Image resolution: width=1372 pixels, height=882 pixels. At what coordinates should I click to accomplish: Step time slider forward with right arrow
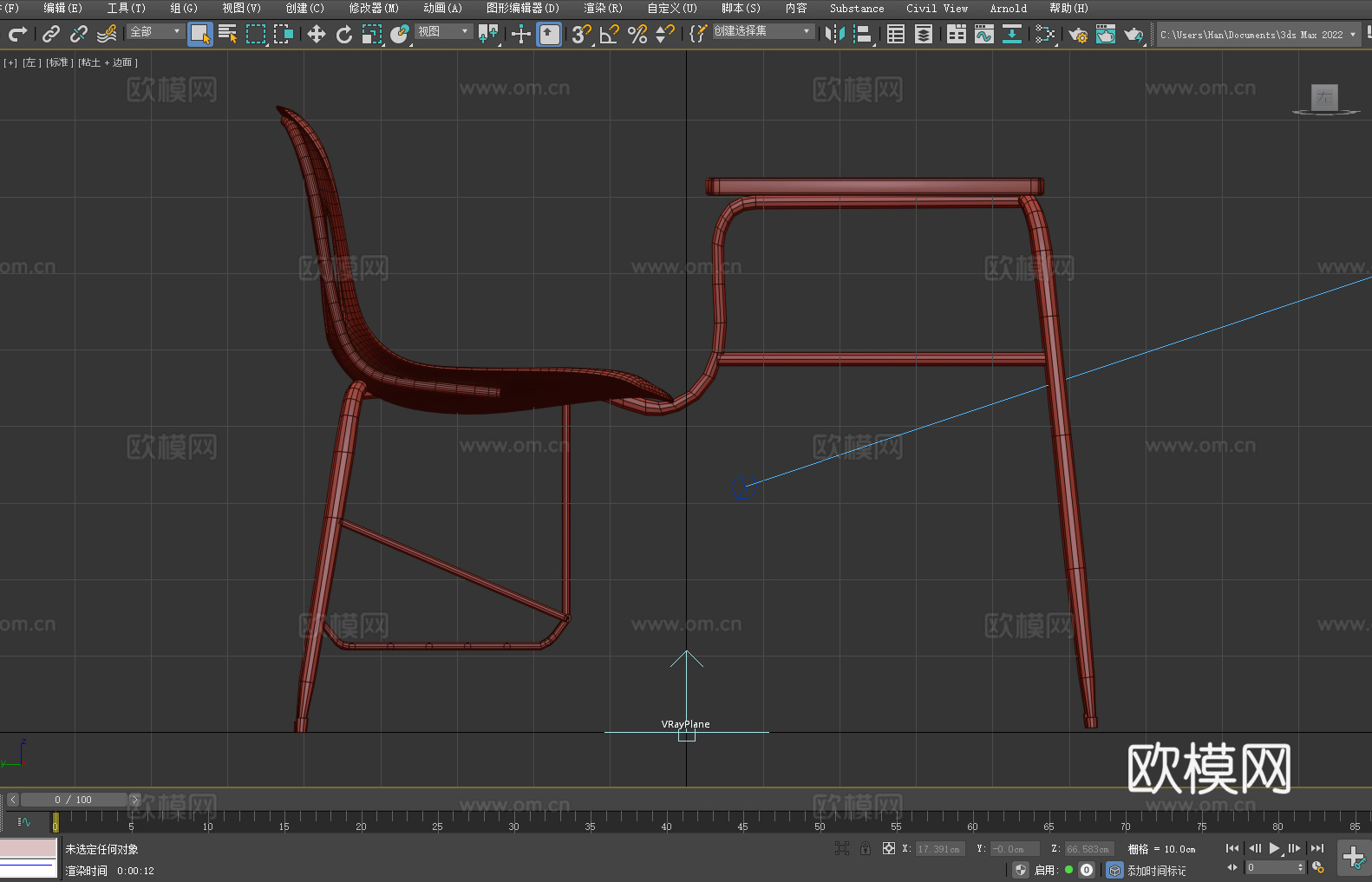pyautogui.click(x=134, y=800)
